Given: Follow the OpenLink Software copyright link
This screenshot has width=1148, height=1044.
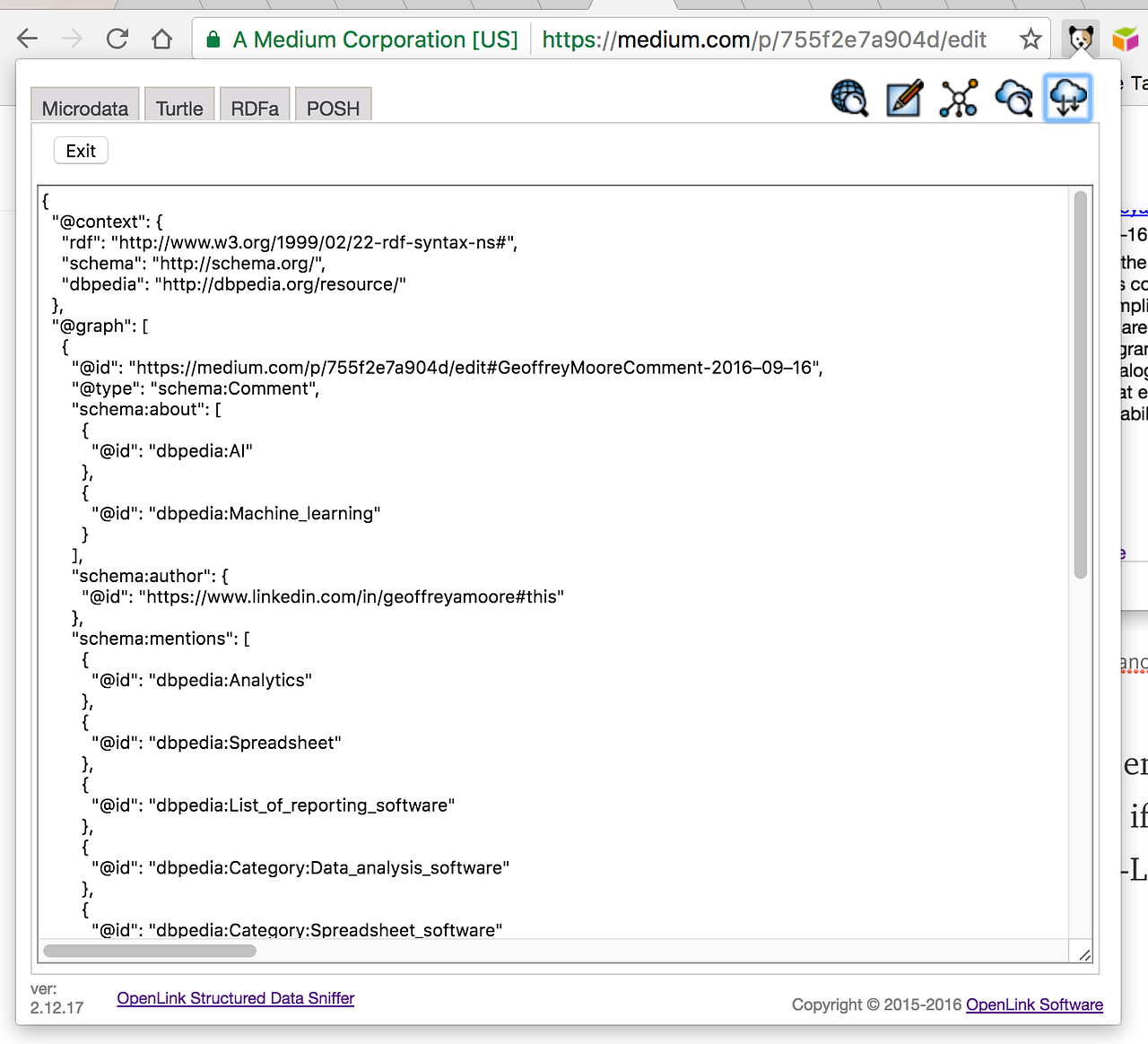Looking at the screenshot, I should [1034, 1005].
